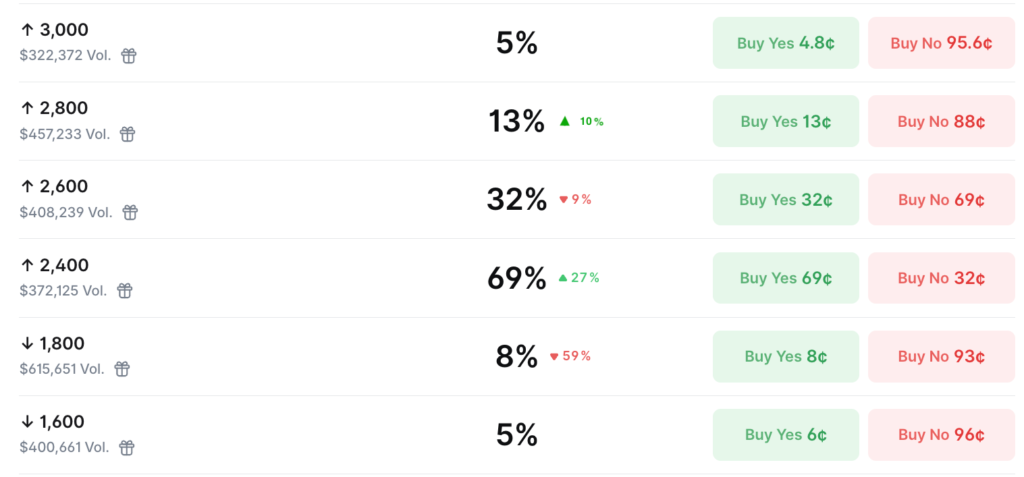
Task: Click the 69% chance value
Action: [x=516, y=278]
